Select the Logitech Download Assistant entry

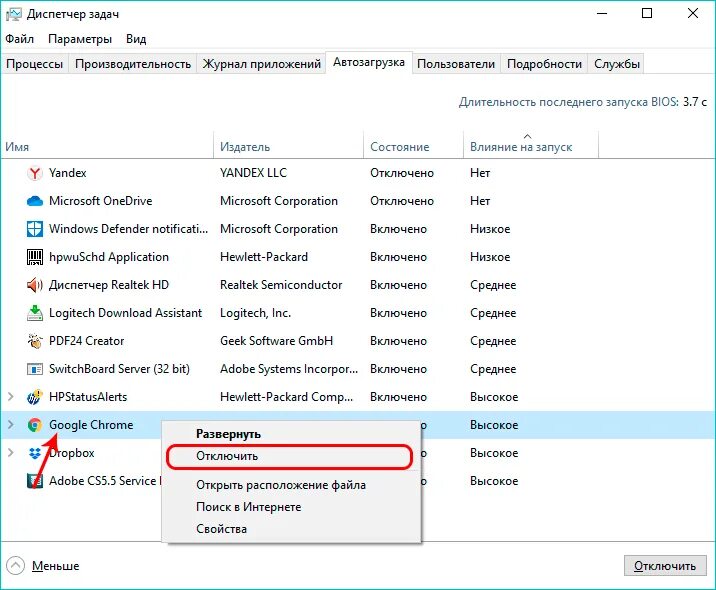[x=125, y=313]
